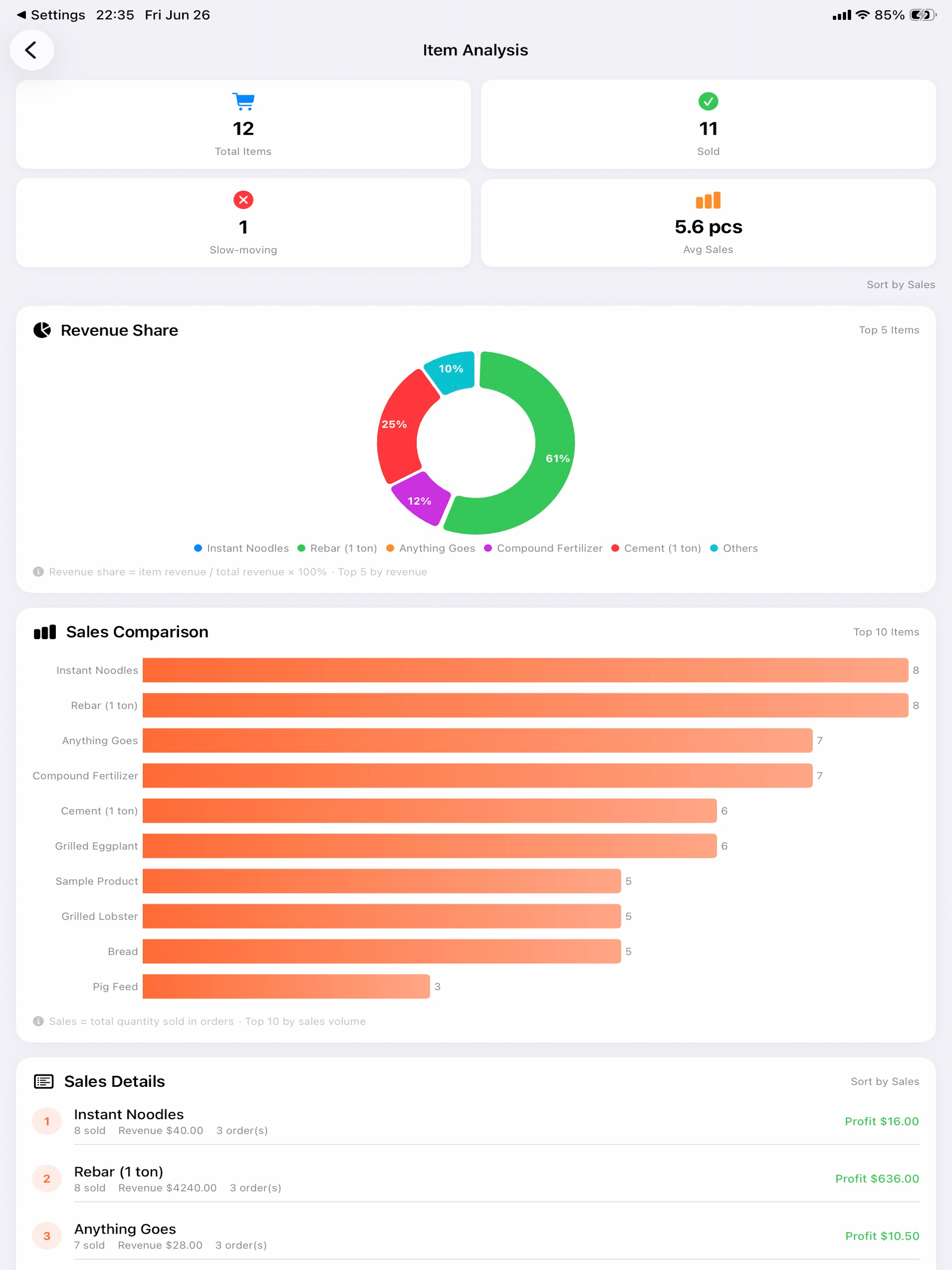Tap the Wi-Fi icon in status bar
The image size is (952, 1270).
point(863,15)
